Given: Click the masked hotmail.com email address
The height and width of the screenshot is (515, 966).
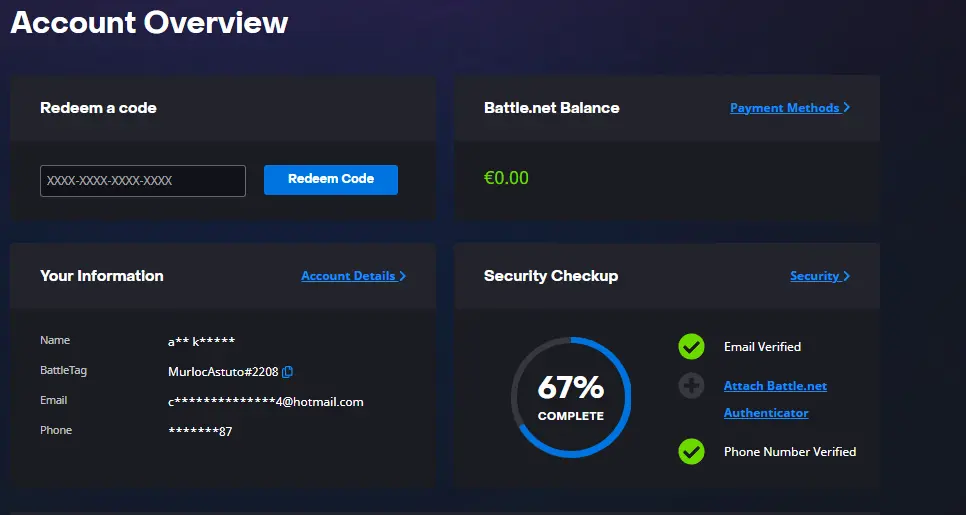Looking at the screenshot, I should pyautogui.click(x=266, y=402).
